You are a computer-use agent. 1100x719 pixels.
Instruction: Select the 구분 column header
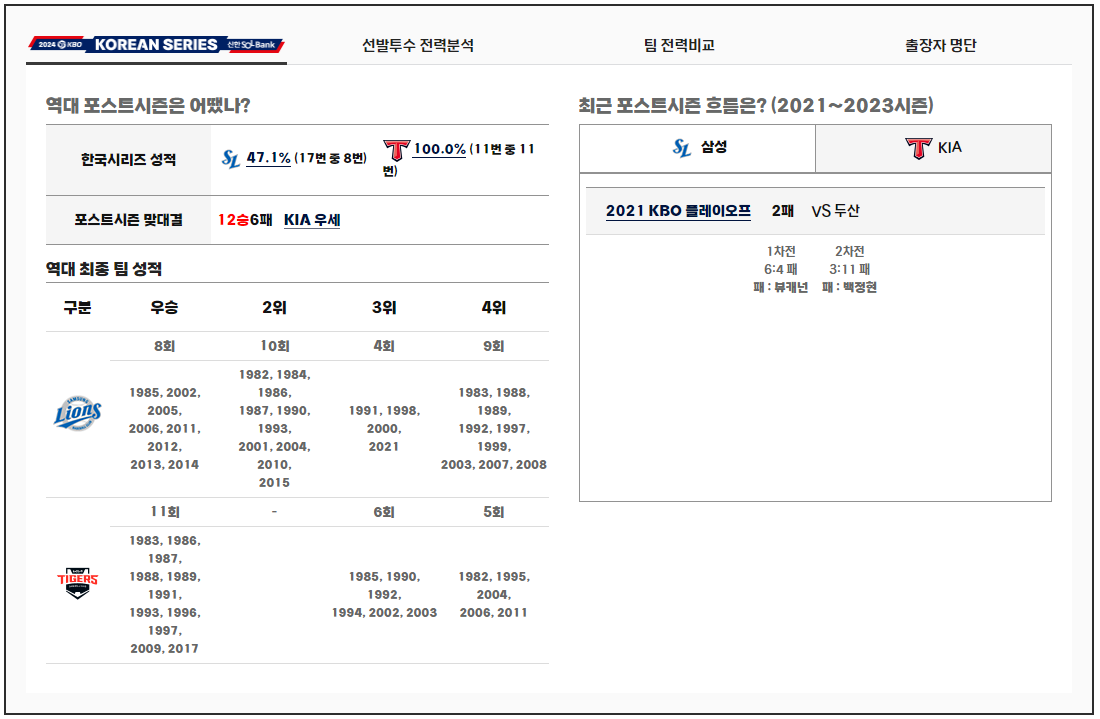tap(77, 307)
